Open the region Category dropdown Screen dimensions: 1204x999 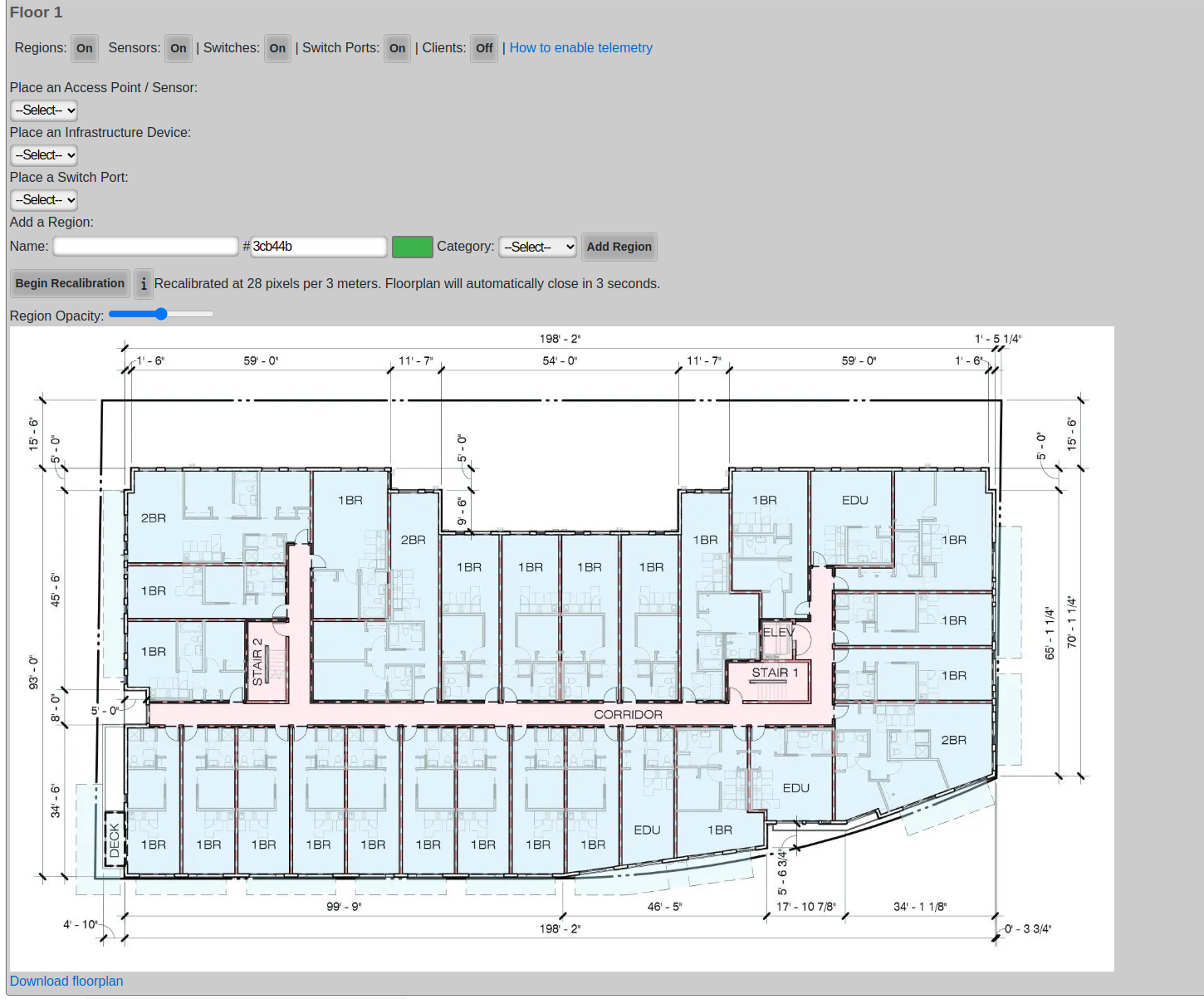tap(538, 247)
